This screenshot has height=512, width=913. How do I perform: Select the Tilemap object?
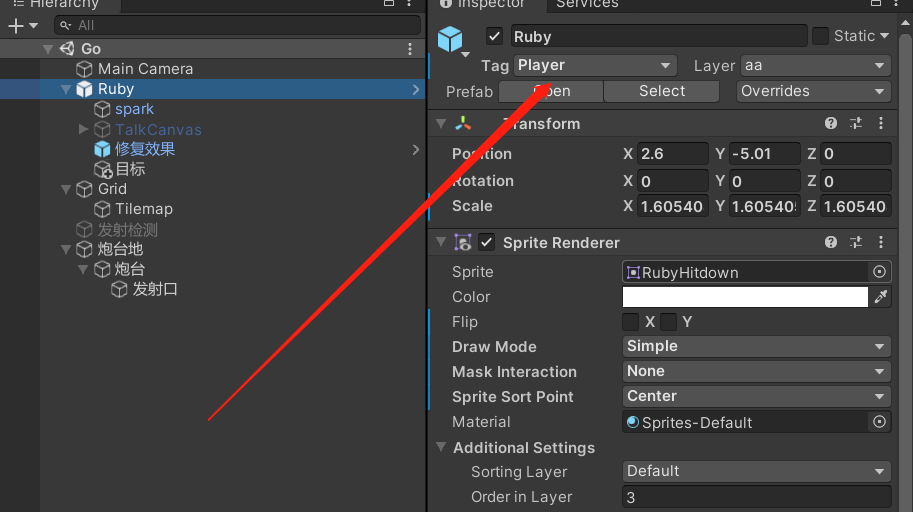[x=144, y=209]
